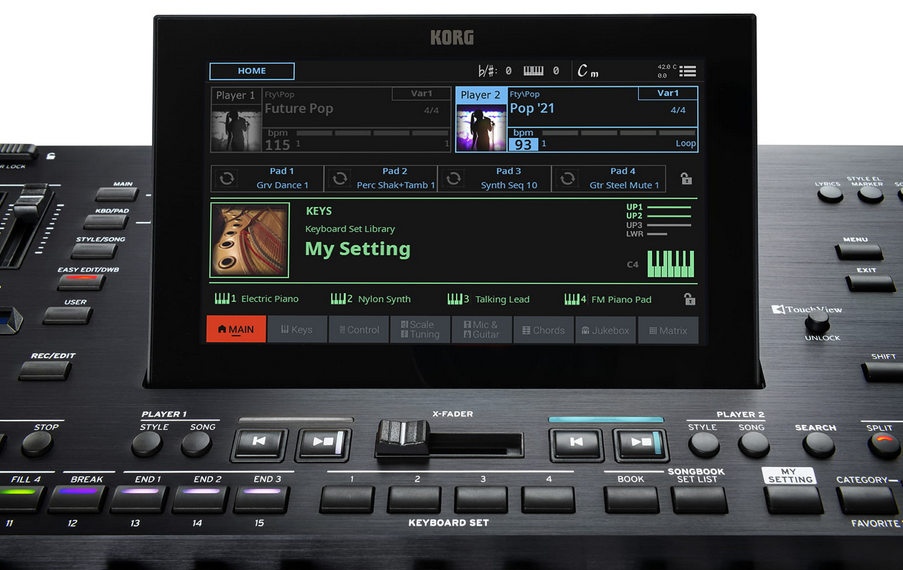The height and width of the screenshot is (570, 903).
Task: Push the Player 1 STYLE button
Action: click(x=147, y=444)
